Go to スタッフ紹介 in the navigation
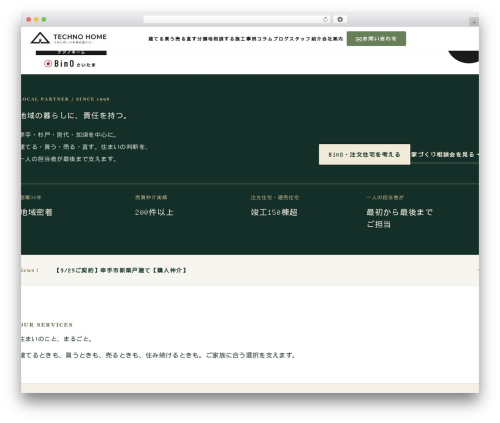 (305, 39)
